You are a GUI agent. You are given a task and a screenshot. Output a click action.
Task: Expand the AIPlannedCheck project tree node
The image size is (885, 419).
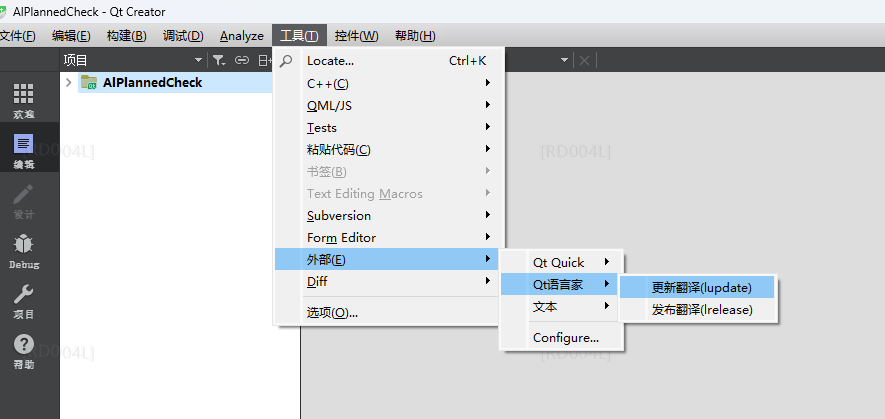(69, 82)
